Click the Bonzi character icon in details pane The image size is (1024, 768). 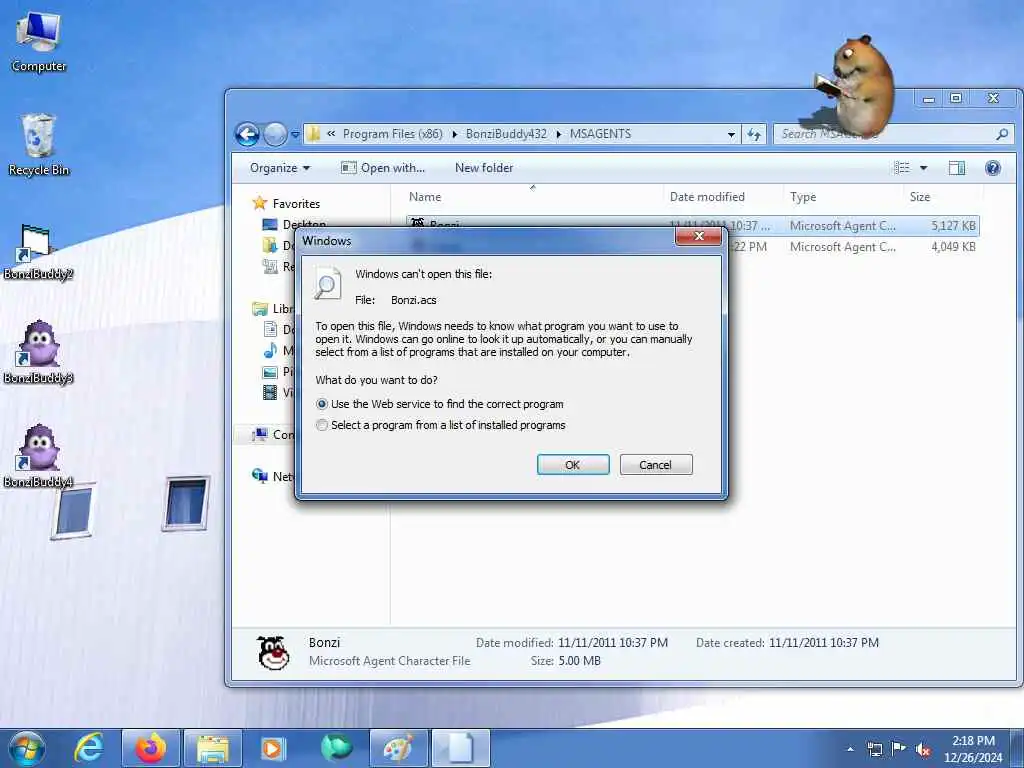click(273, 652)
